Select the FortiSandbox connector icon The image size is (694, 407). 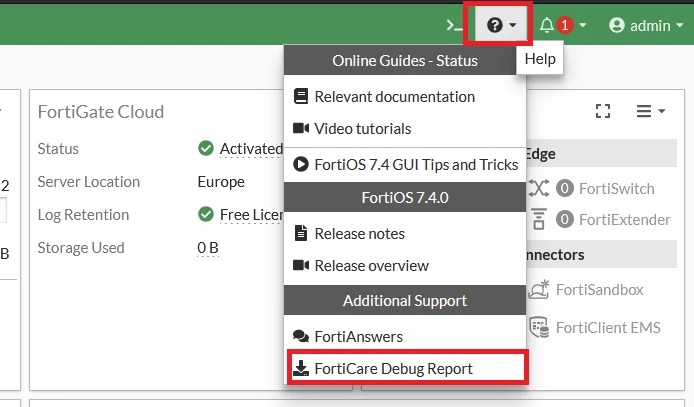(x=539, y=289)
